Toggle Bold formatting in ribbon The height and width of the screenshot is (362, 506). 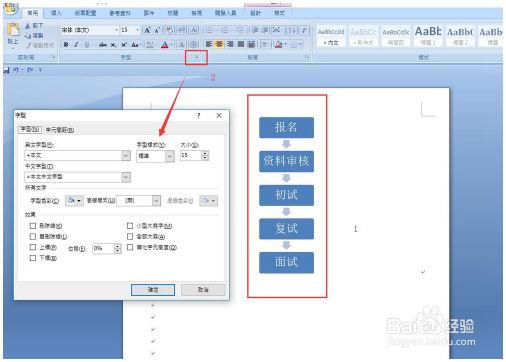point(66,45)
